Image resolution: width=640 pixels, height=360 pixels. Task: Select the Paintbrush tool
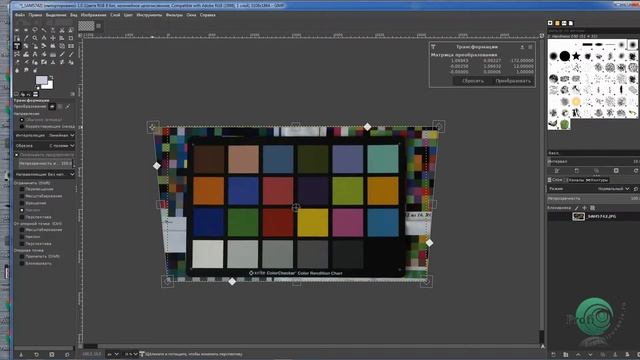tap(71, 54)
